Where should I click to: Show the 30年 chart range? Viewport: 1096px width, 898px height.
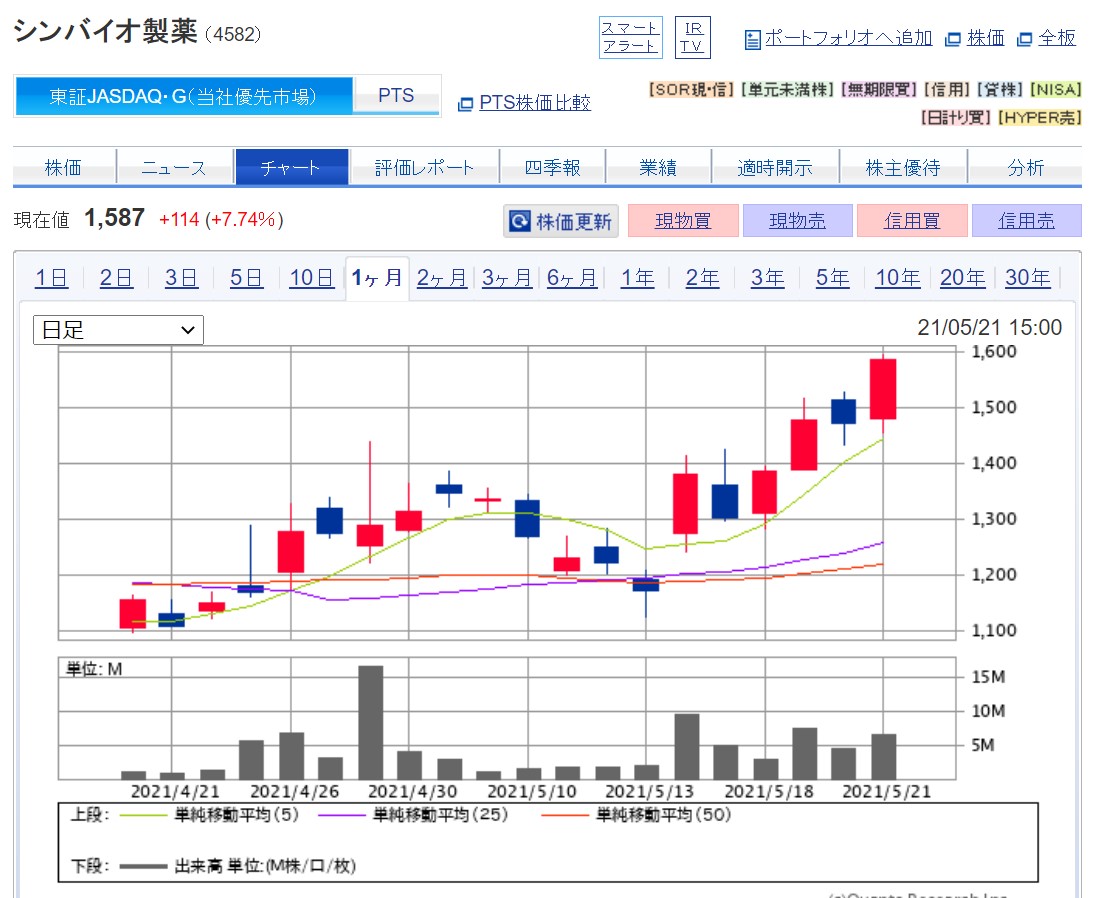pos(1027,278)
